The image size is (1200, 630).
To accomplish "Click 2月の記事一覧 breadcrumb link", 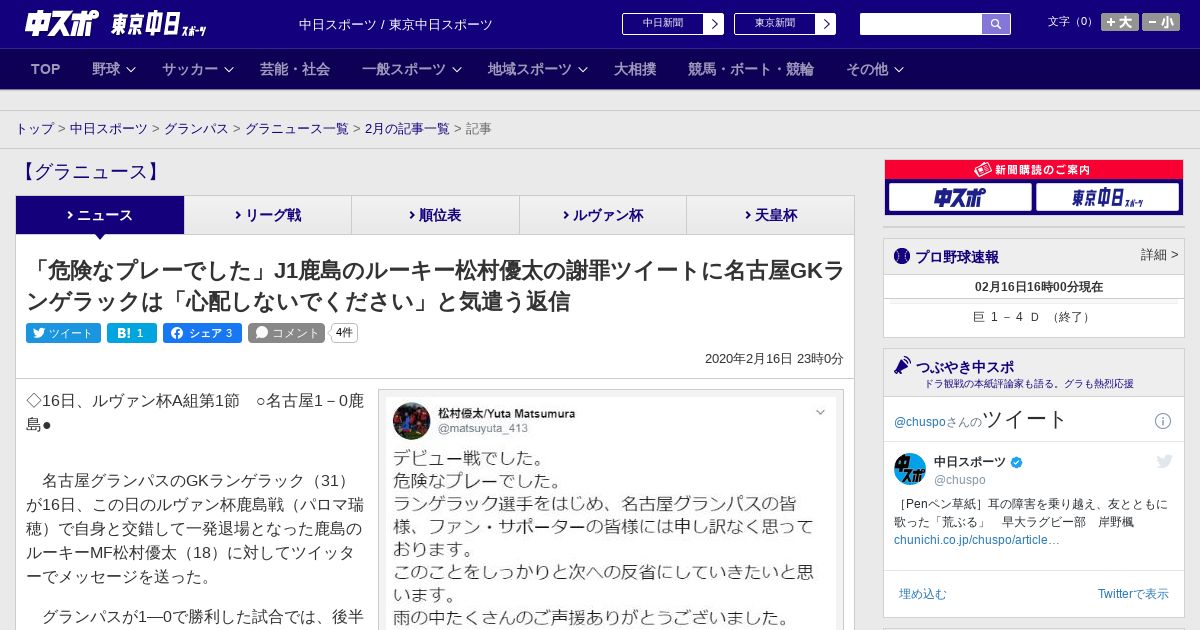I will click(407, 129).
